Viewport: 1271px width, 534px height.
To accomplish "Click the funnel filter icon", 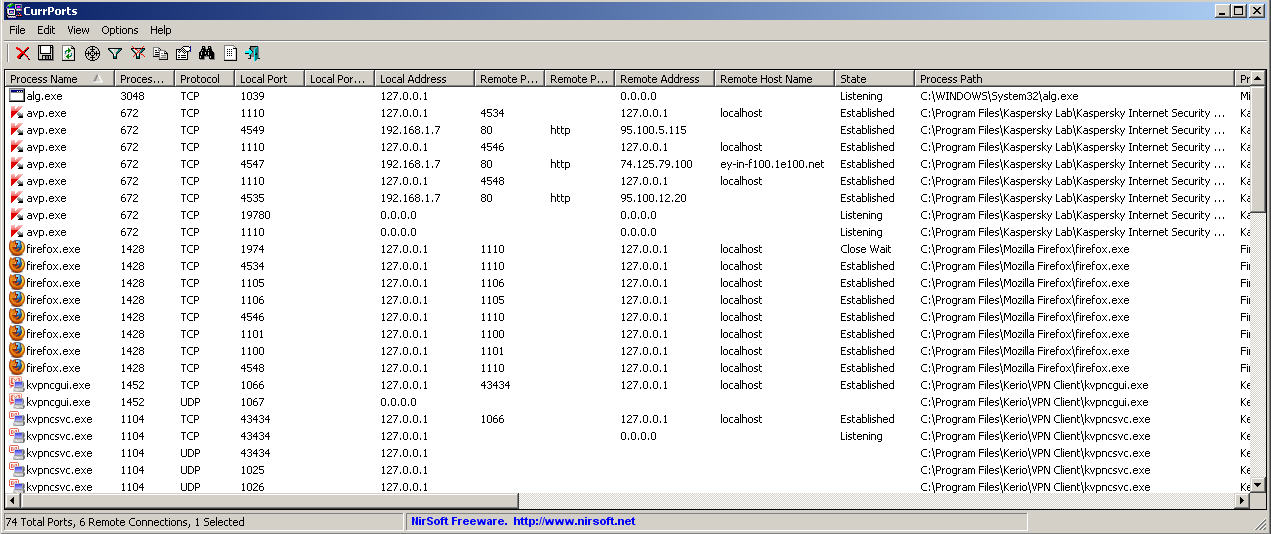I will click(115, 53).
